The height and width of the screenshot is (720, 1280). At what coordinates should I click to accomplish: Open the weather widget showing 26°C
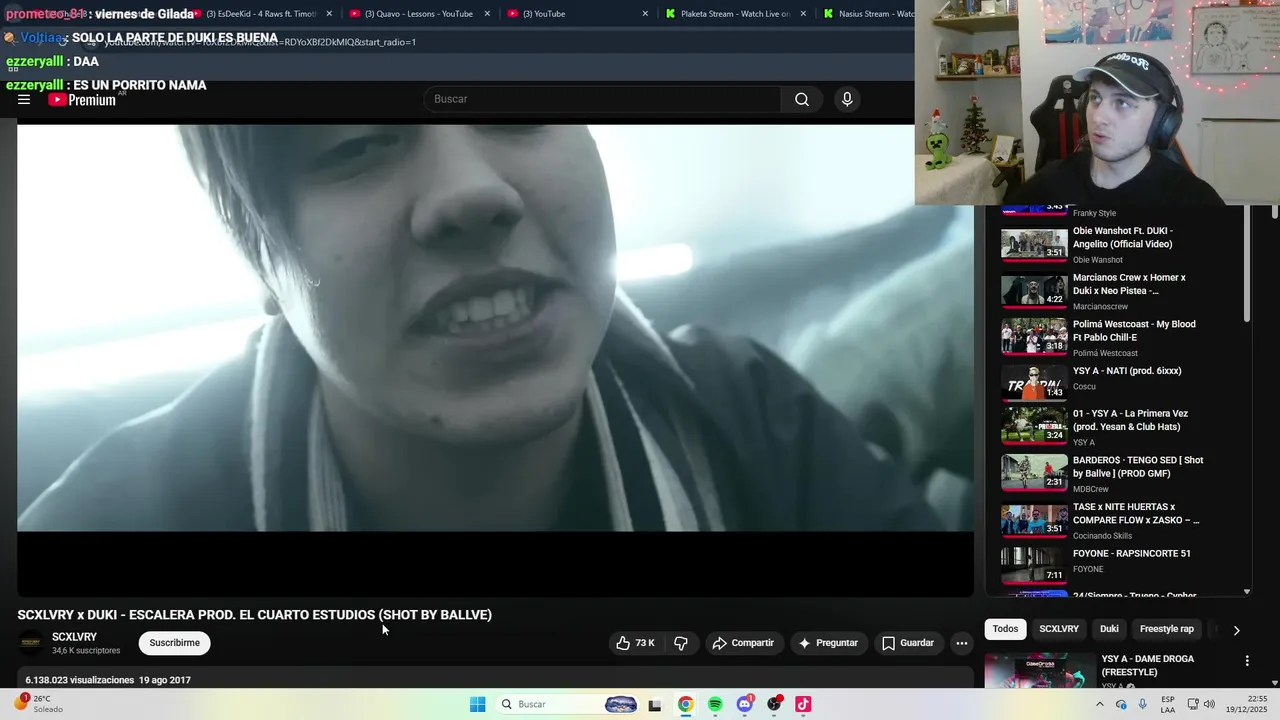pyautogui.click(x=38, y=704)
